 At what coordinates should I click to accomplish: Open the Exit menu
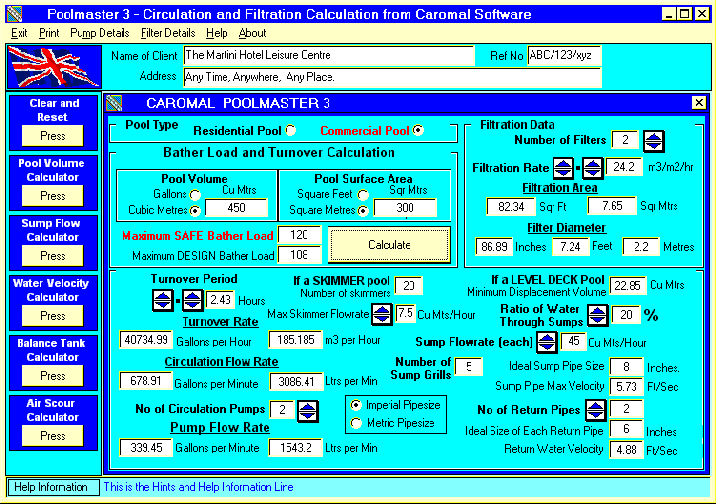19,33
